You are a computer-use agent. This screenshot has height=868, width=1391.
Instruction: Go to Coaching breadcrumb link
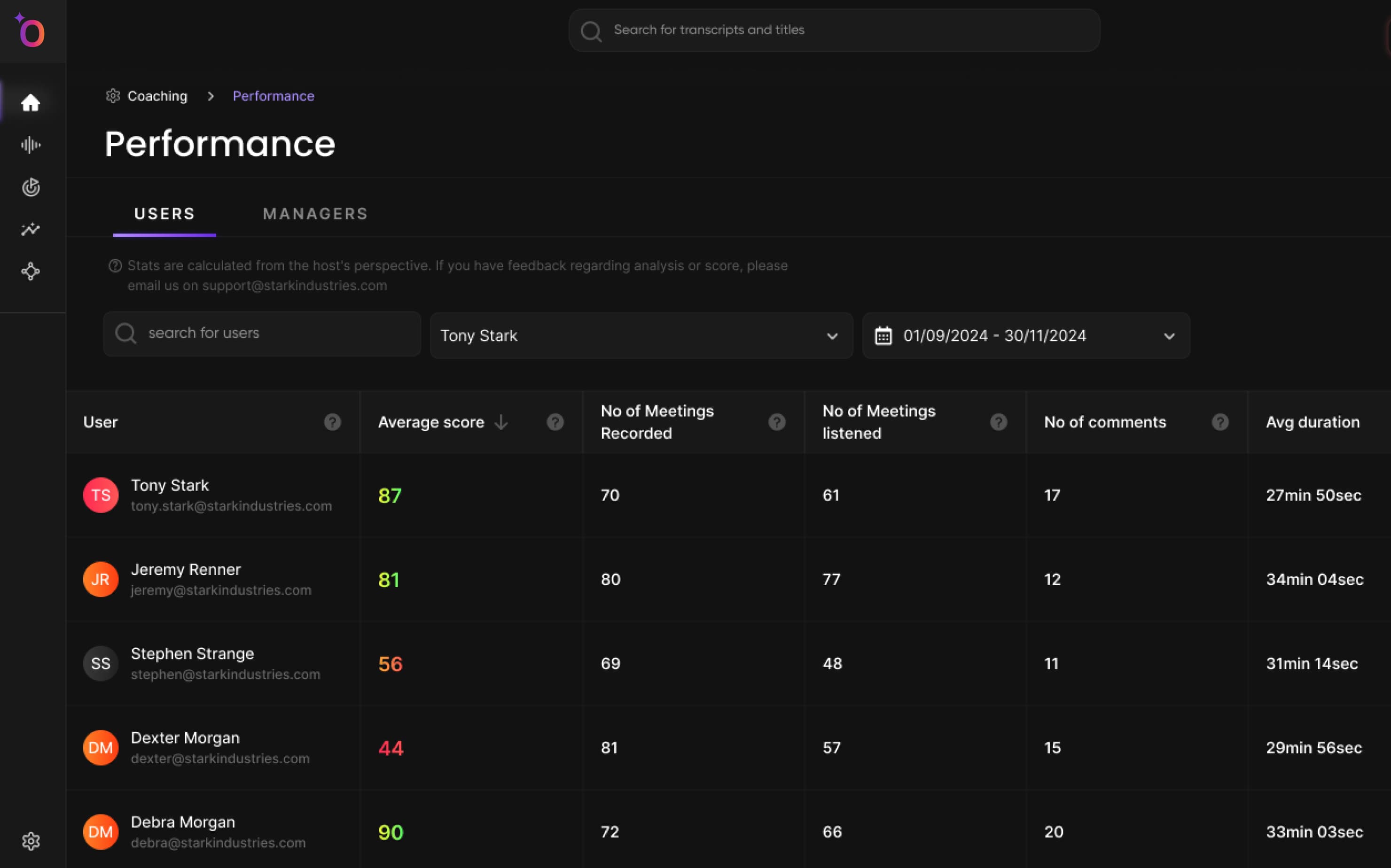pyautogui.click(x=157, y=96)
